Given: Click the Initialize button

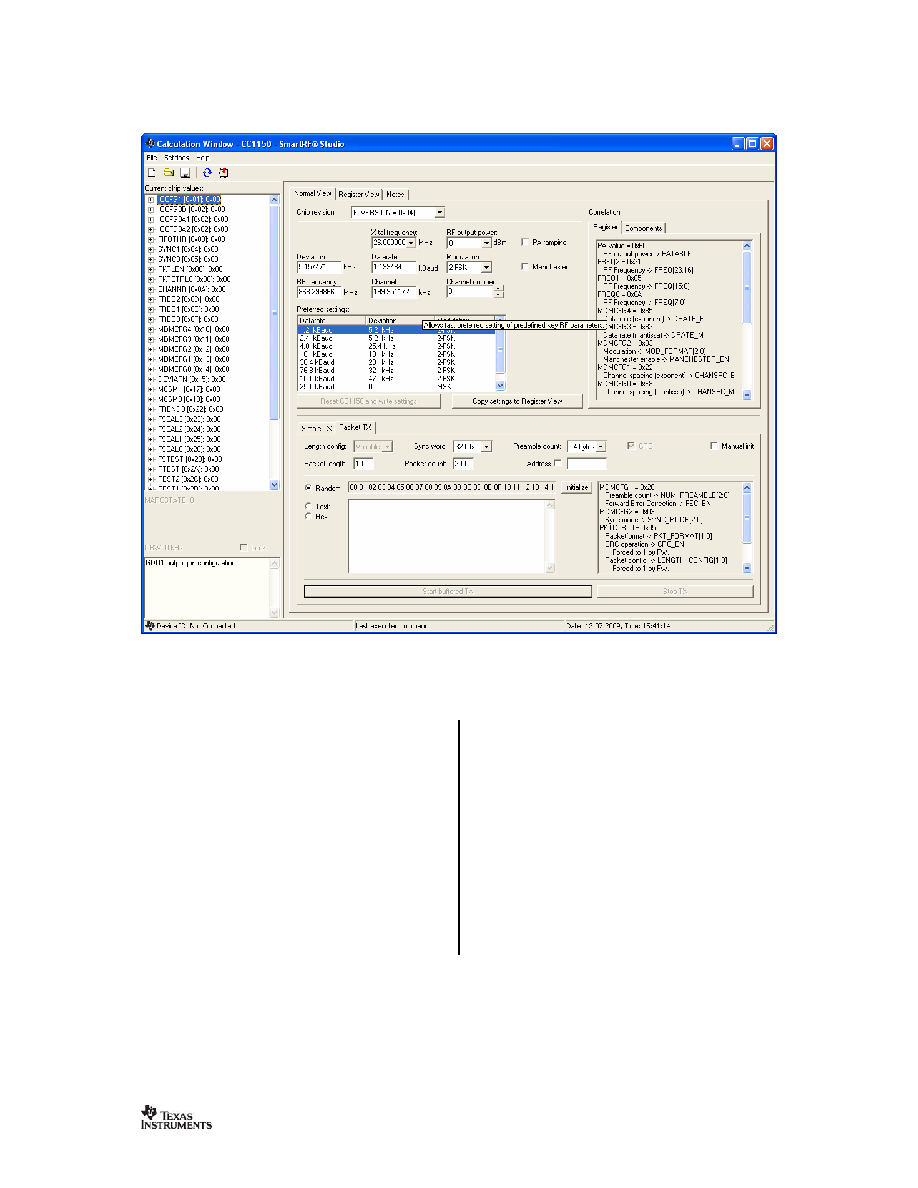Looking at the screenshot, I should pyautogui.click(x=576, y=487).
